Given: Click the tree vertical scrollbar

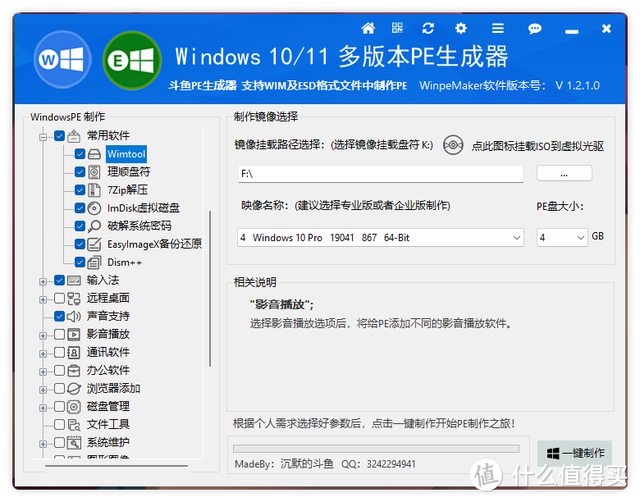Looking at the screenshot, I should click(210, 288).
